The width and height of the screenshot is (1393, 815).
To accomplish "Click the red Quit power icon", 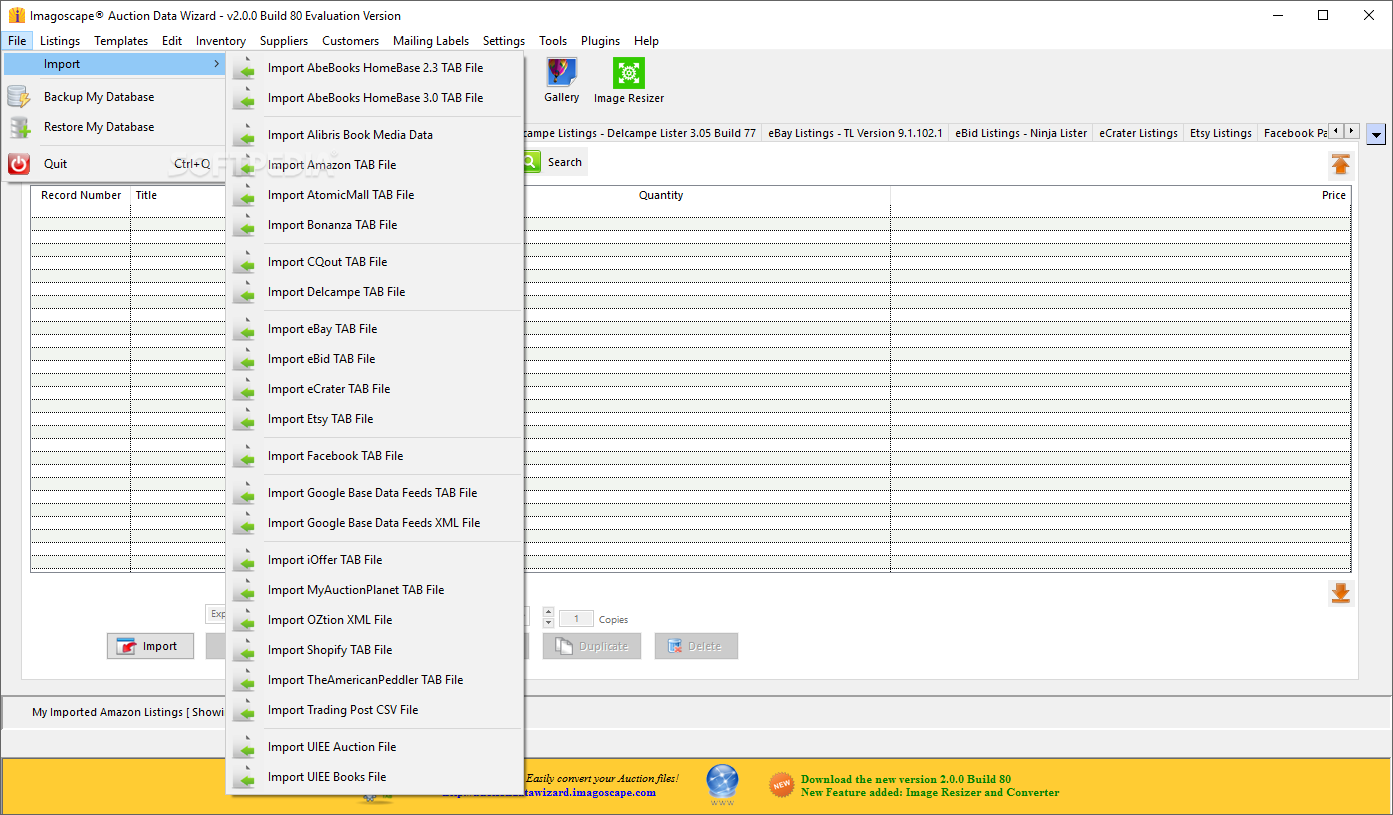I will [x=19, y=164].
